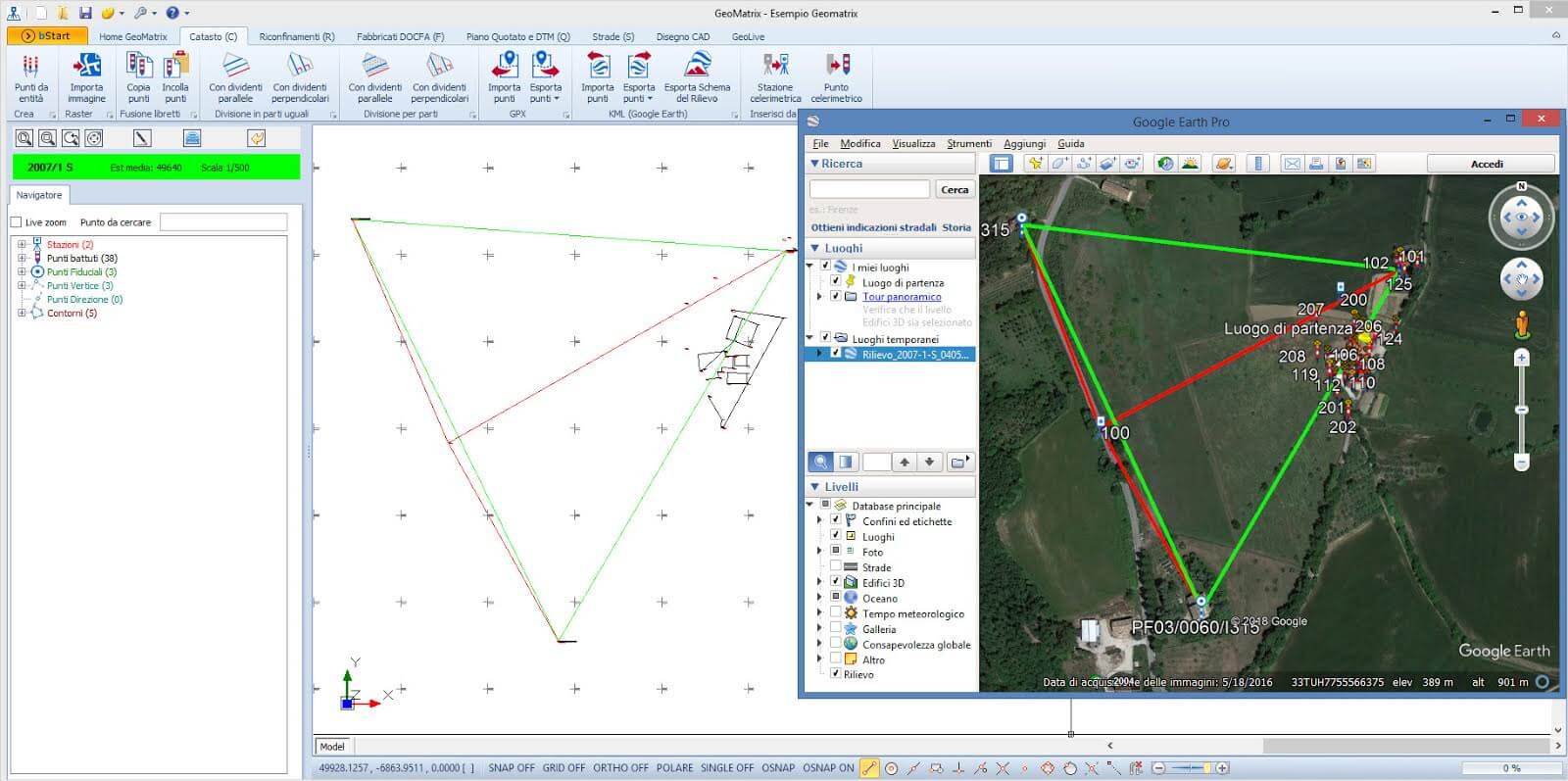Open the Storia link
This screenshot has height=781, width=1568.
click(x=956, y=227)
